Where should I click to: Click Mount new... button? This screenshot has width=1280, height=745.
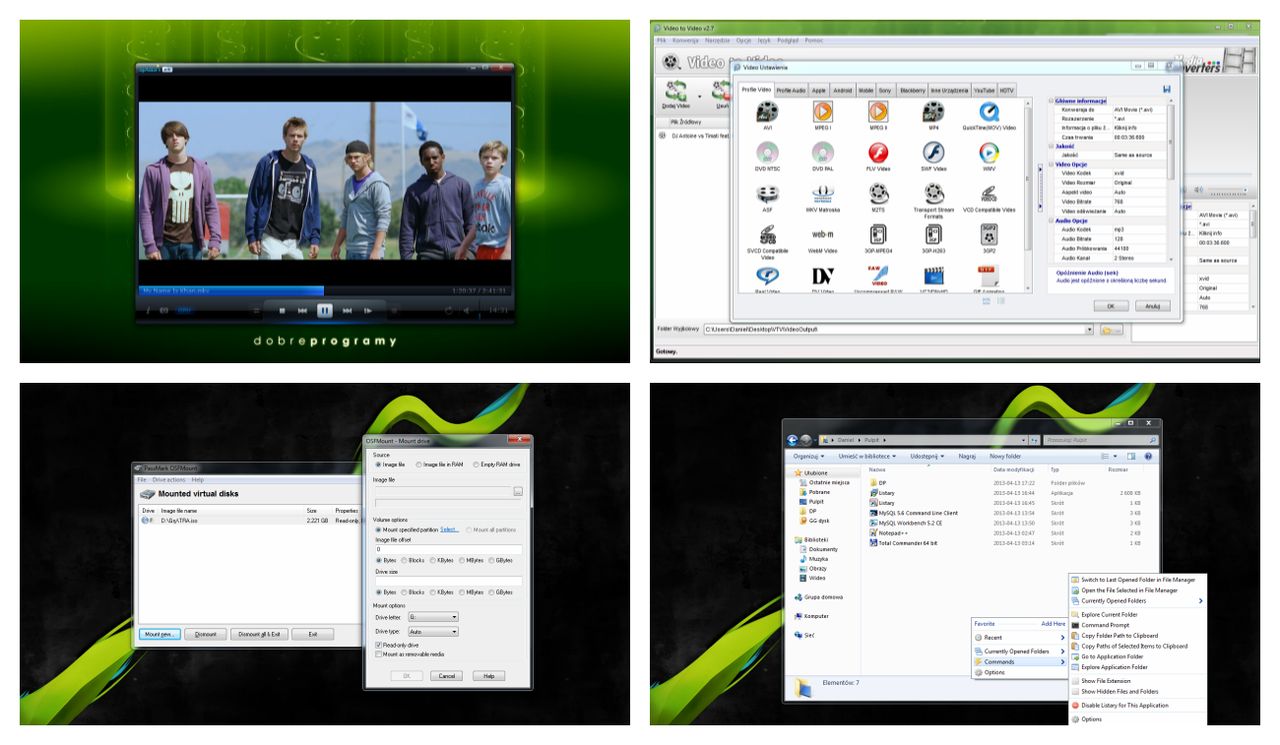(x=159, y=634)
